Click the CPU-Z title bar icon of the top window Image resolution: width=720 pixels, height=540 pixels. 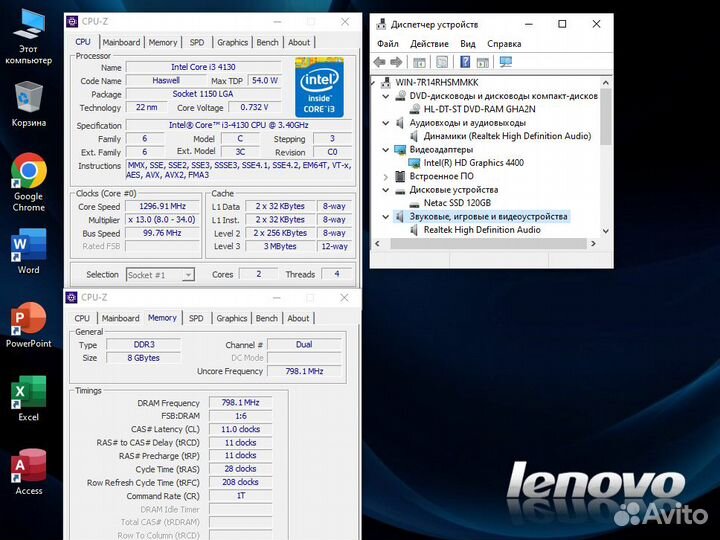[x=72, y=22]
